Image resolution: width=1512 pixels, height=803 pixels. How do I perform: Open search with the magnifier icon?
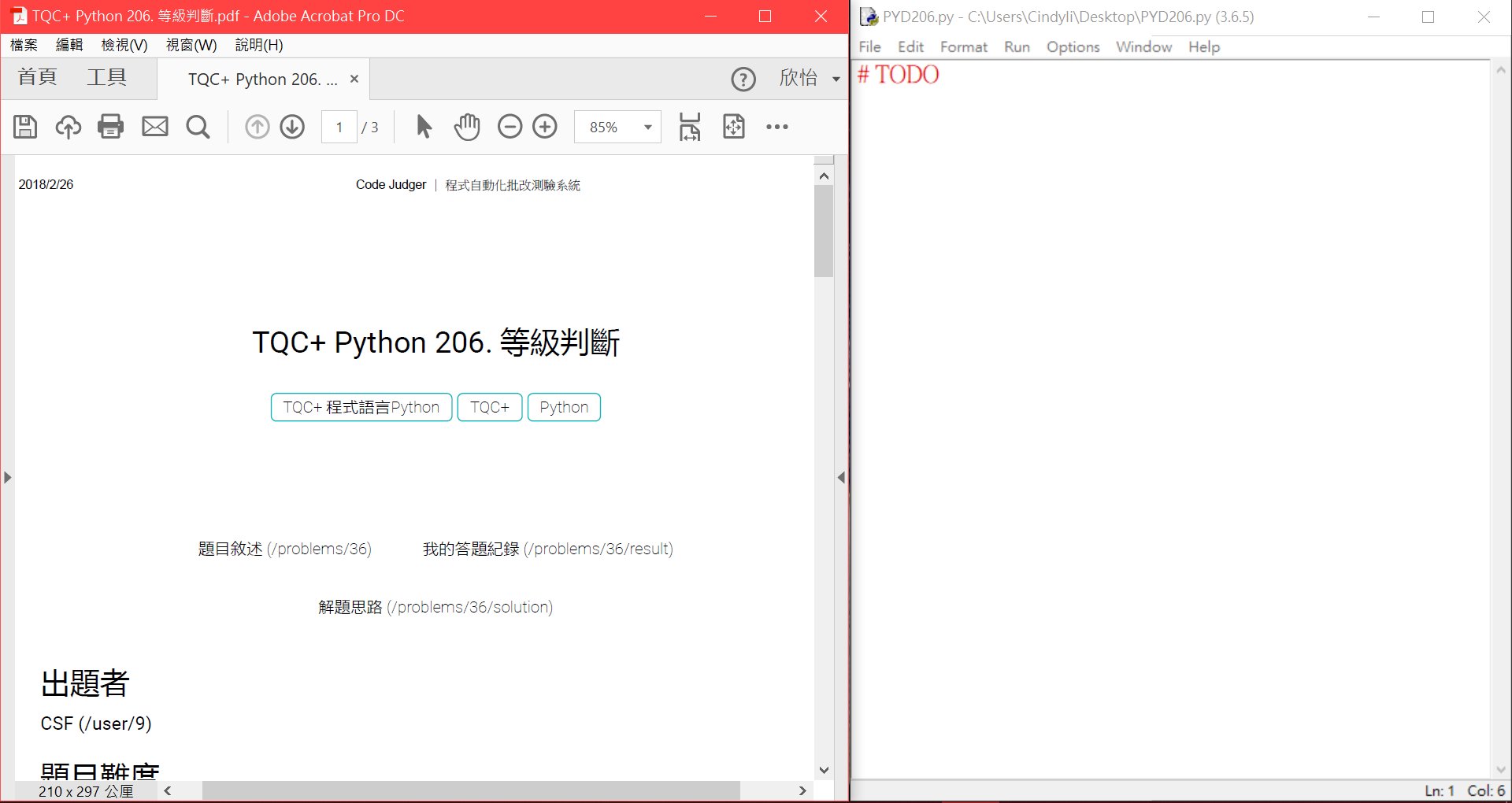click(x=198, y=127)
